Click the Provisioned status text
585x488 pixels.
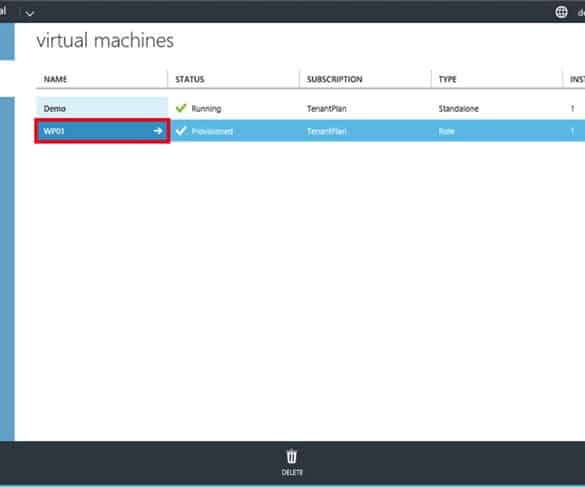pos(212,131)
